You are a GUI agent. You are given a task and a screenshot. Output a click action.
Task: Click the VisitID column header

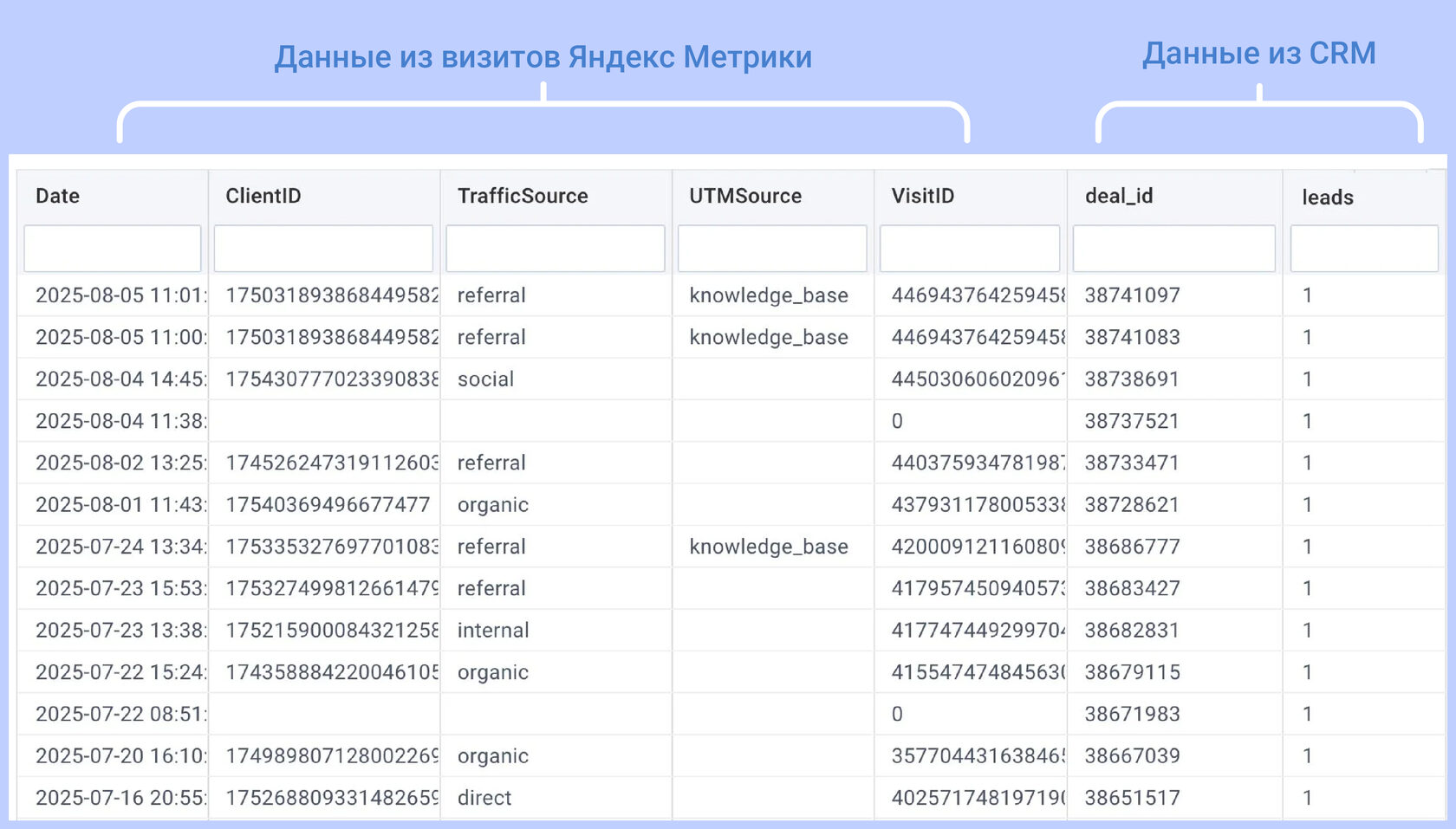coord(923,196)
